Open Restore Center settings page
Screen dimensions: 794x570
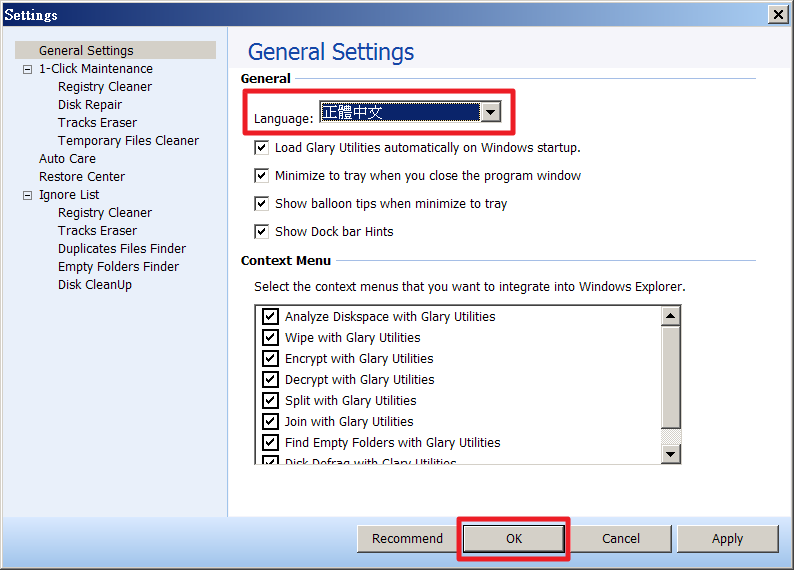(x=82, y=177)
